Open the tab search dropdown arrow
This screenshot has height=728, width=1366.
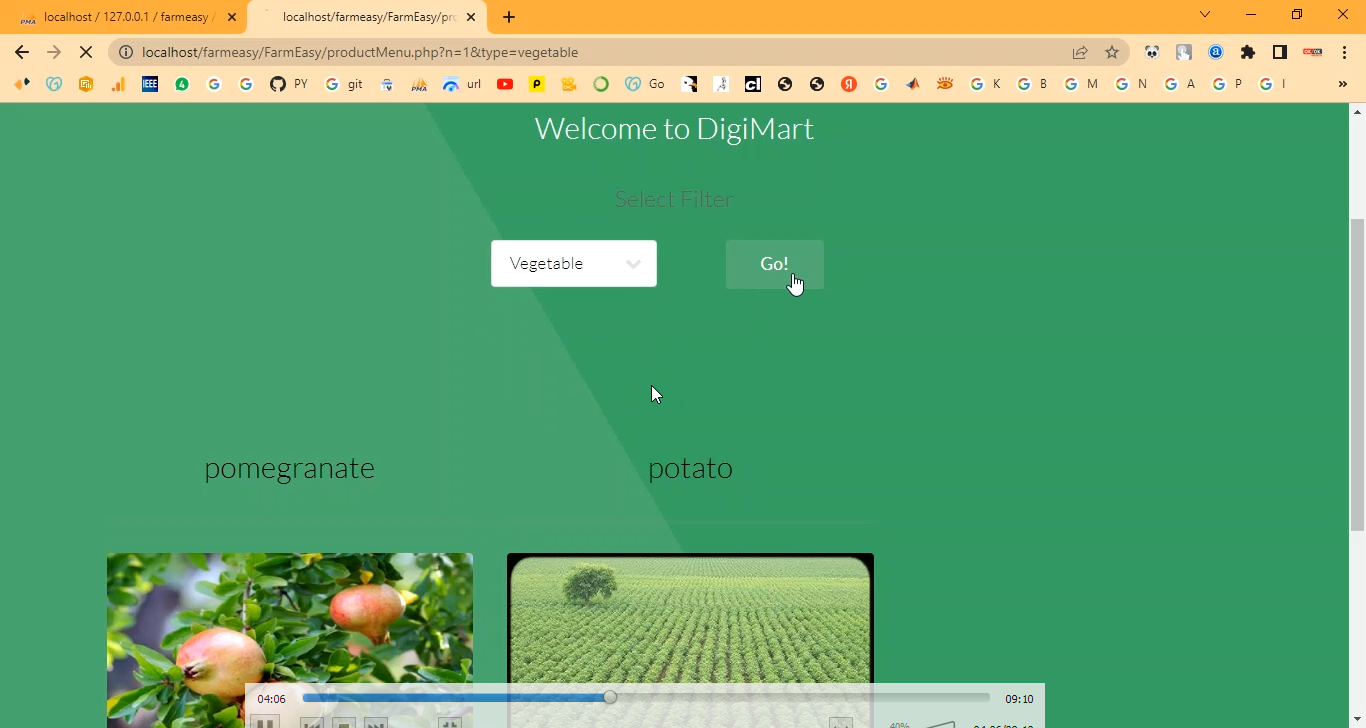point(1205,14)
